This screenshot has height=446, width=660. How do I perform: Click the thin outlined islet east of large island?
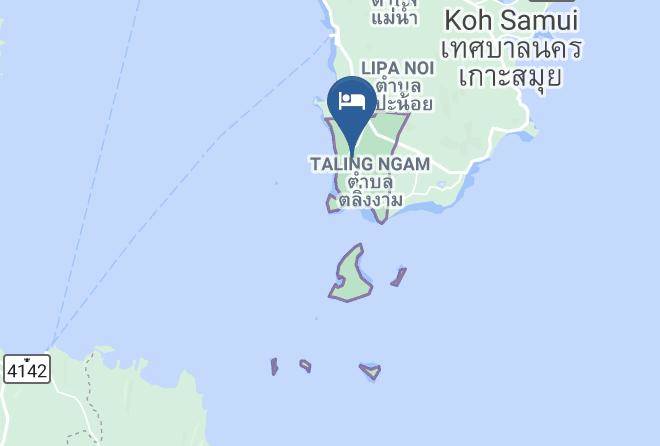tap(399, 277)
